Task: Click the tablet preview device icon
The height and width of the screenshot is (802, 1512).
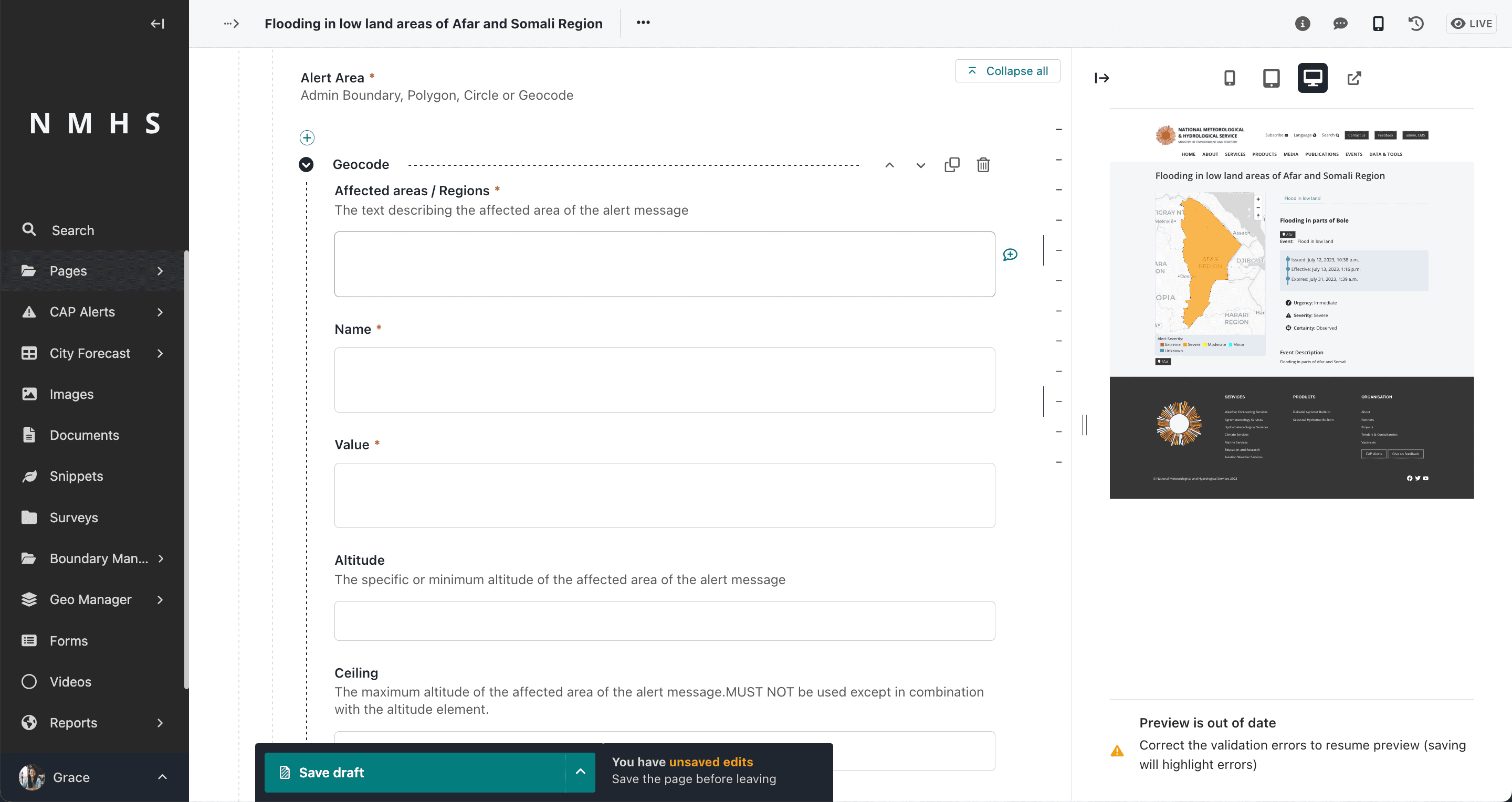Action: (x=1271, y=78)
